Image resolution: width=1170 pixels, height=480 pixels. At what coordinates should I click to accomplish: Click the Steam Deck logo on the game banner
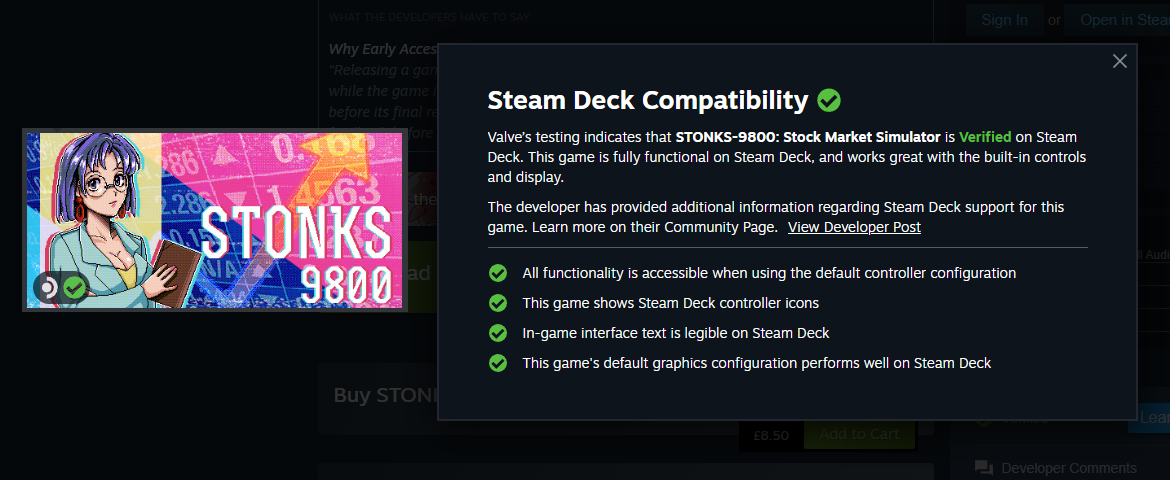pos(46,287)
